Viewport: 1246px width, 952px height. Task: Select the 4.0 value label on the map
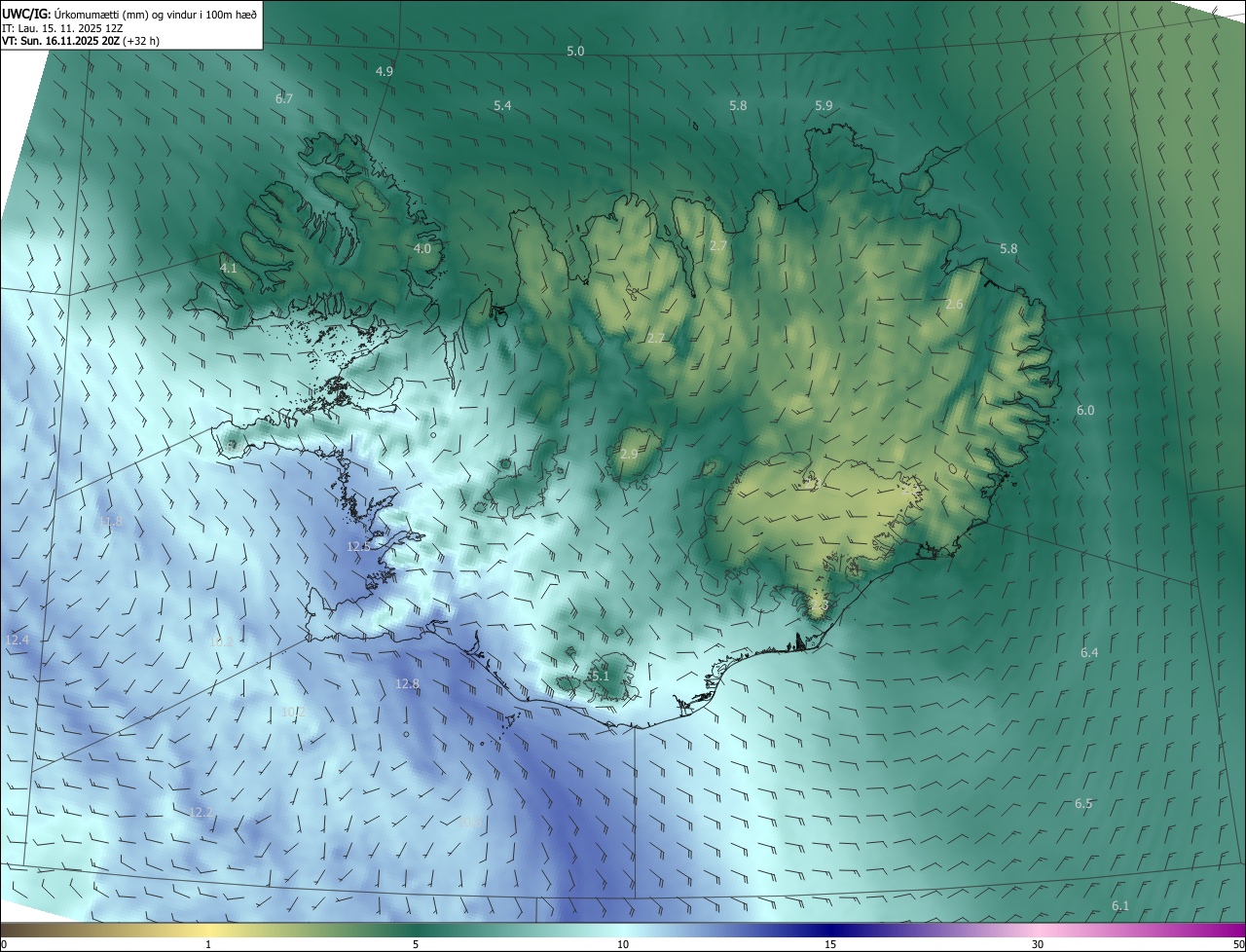point(422,248)
